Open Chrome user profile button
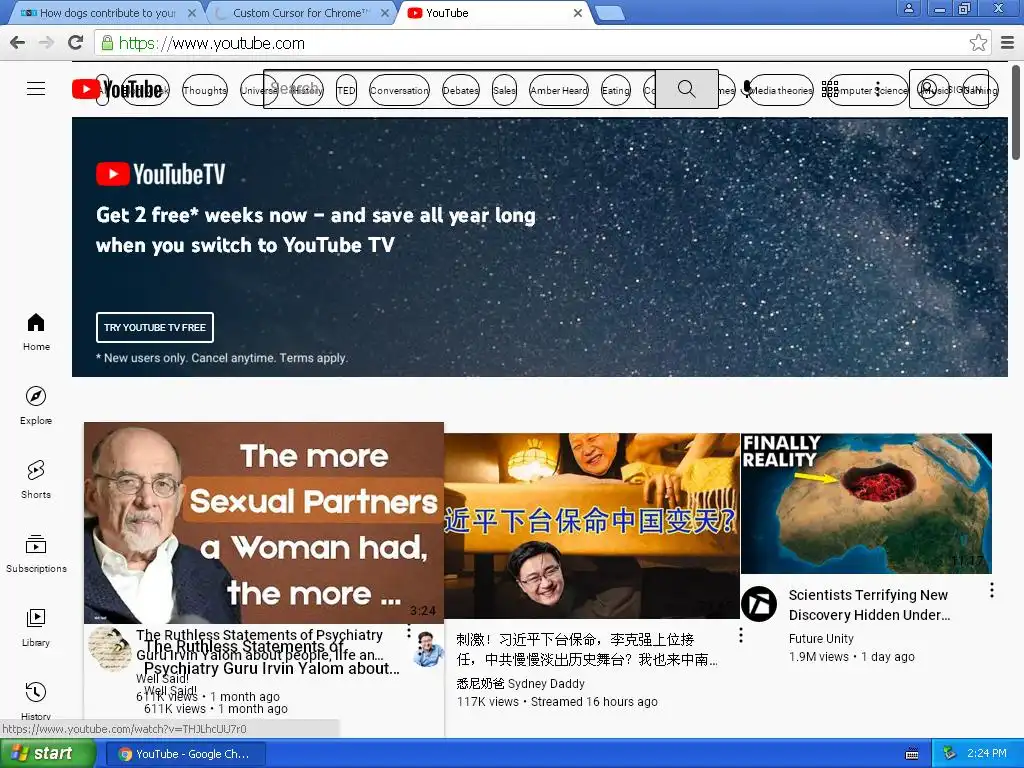The height and width of the screenshot is (768, 1024). (x=908, y=8)
